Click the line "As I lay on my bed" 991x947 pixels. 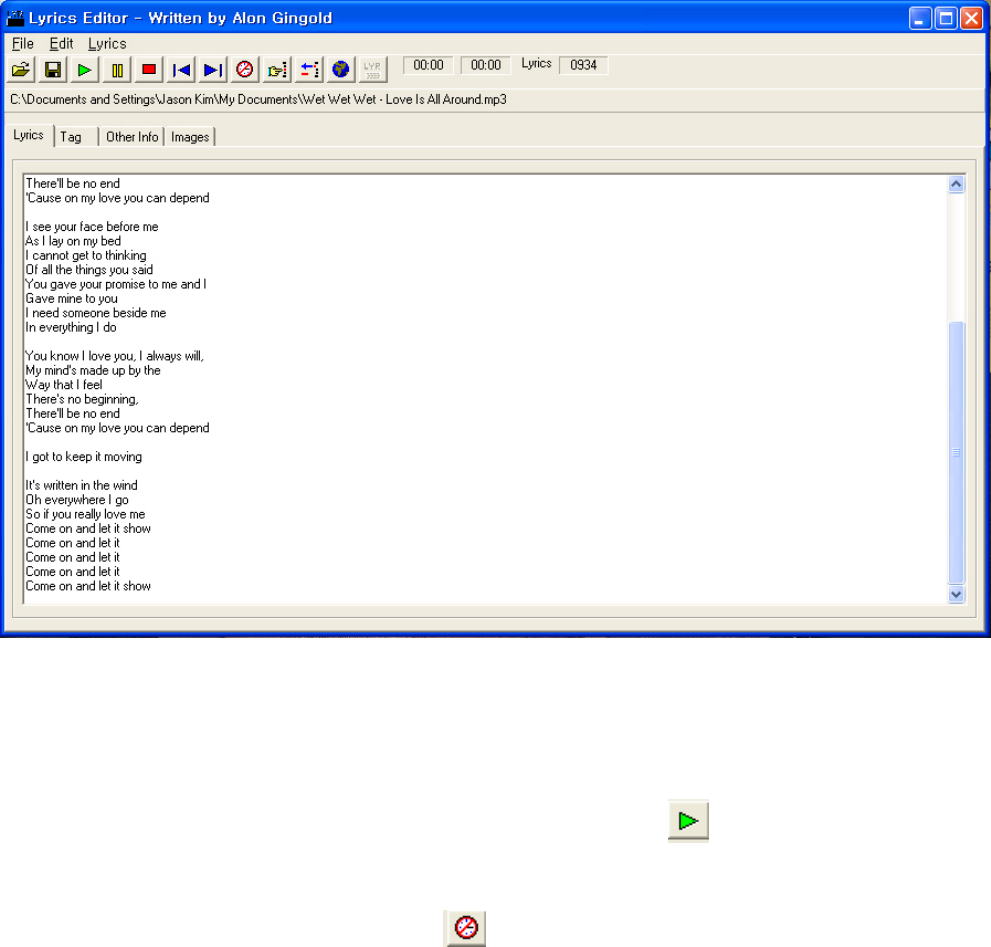[x=73, y=241]
